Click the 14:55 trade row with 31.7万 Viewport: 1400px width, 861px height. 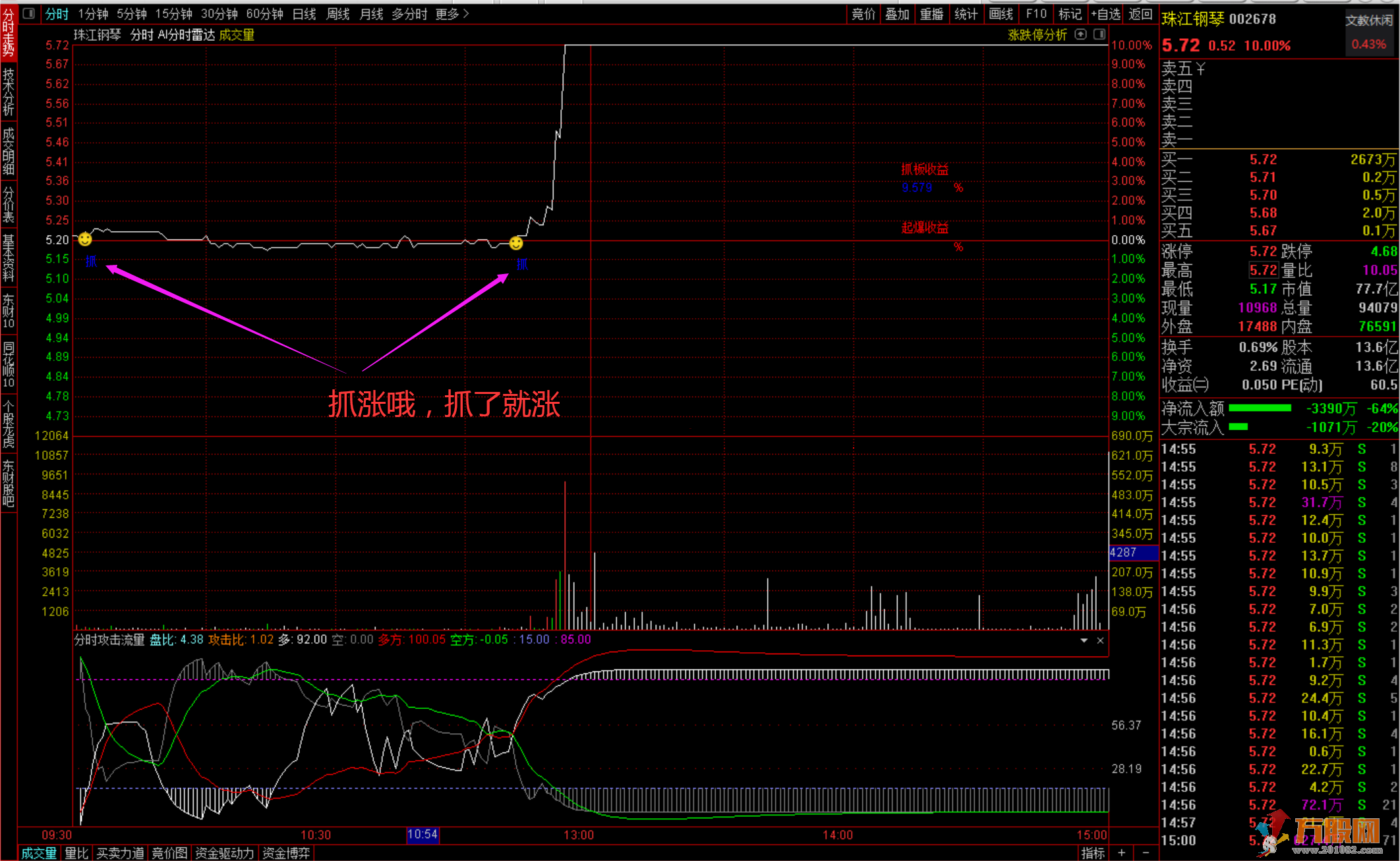click(1279, 503)
